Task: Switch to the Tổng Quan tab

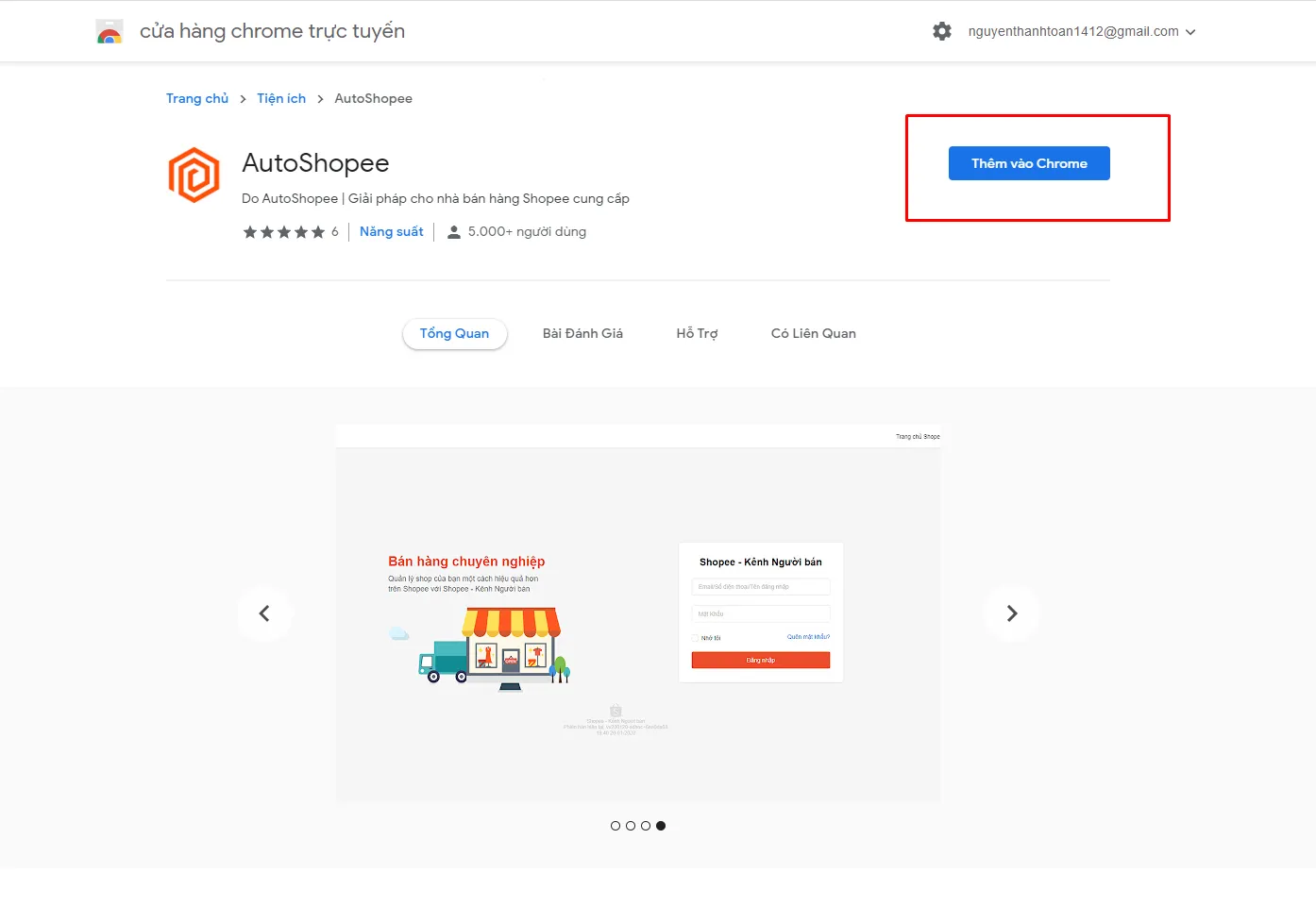Action: [455, 333]
